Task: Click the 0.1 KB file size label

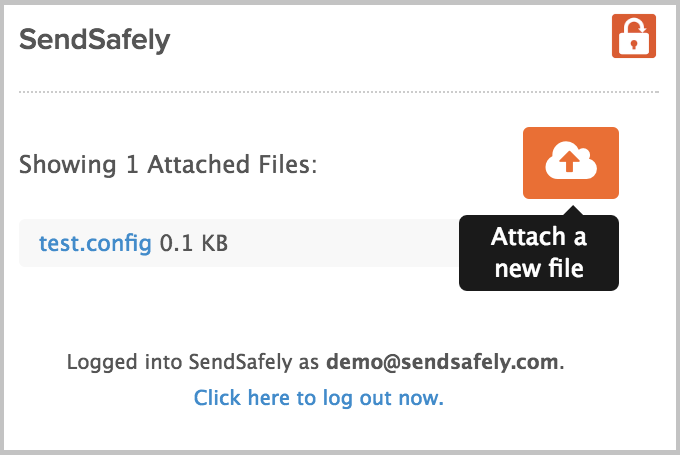Action: [x=194, y=243]
